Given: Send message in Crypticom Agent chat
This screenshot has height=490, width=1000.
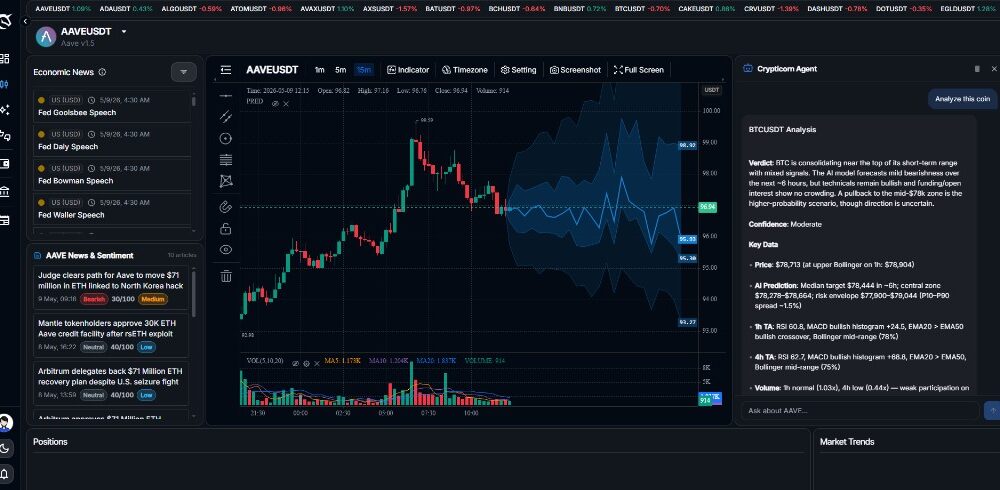Looking at the screenshot, I should pos(992,410).
